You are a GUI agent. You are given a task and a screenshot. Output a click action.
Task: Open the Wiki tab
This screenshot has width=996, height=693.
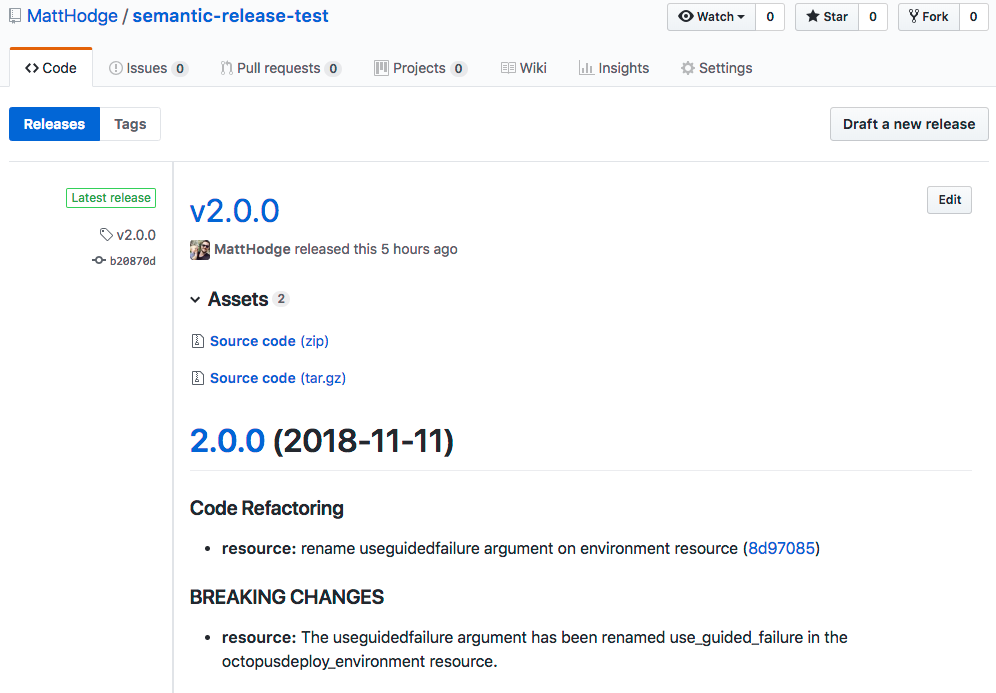523,68
